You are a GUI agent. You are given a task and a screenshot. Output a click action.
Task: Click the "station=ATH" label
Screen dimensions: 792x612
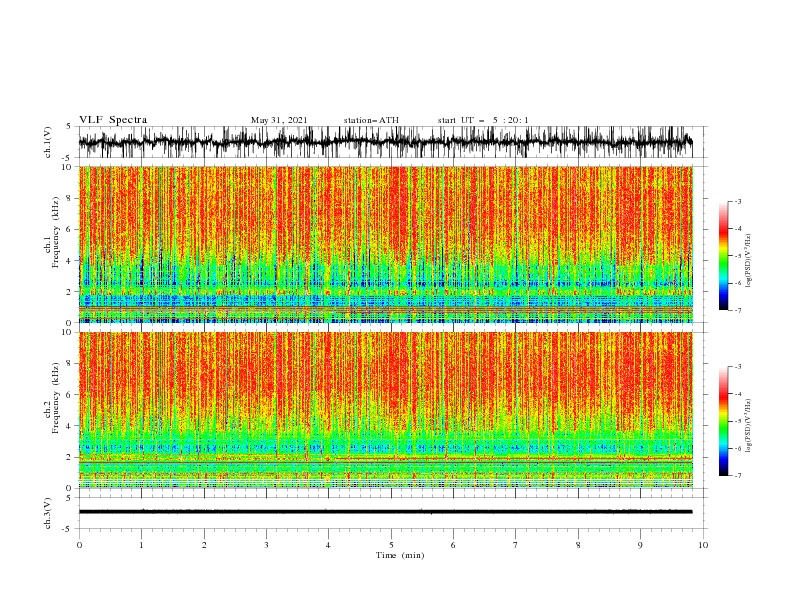pyautogui.click(x=371, y=120)
